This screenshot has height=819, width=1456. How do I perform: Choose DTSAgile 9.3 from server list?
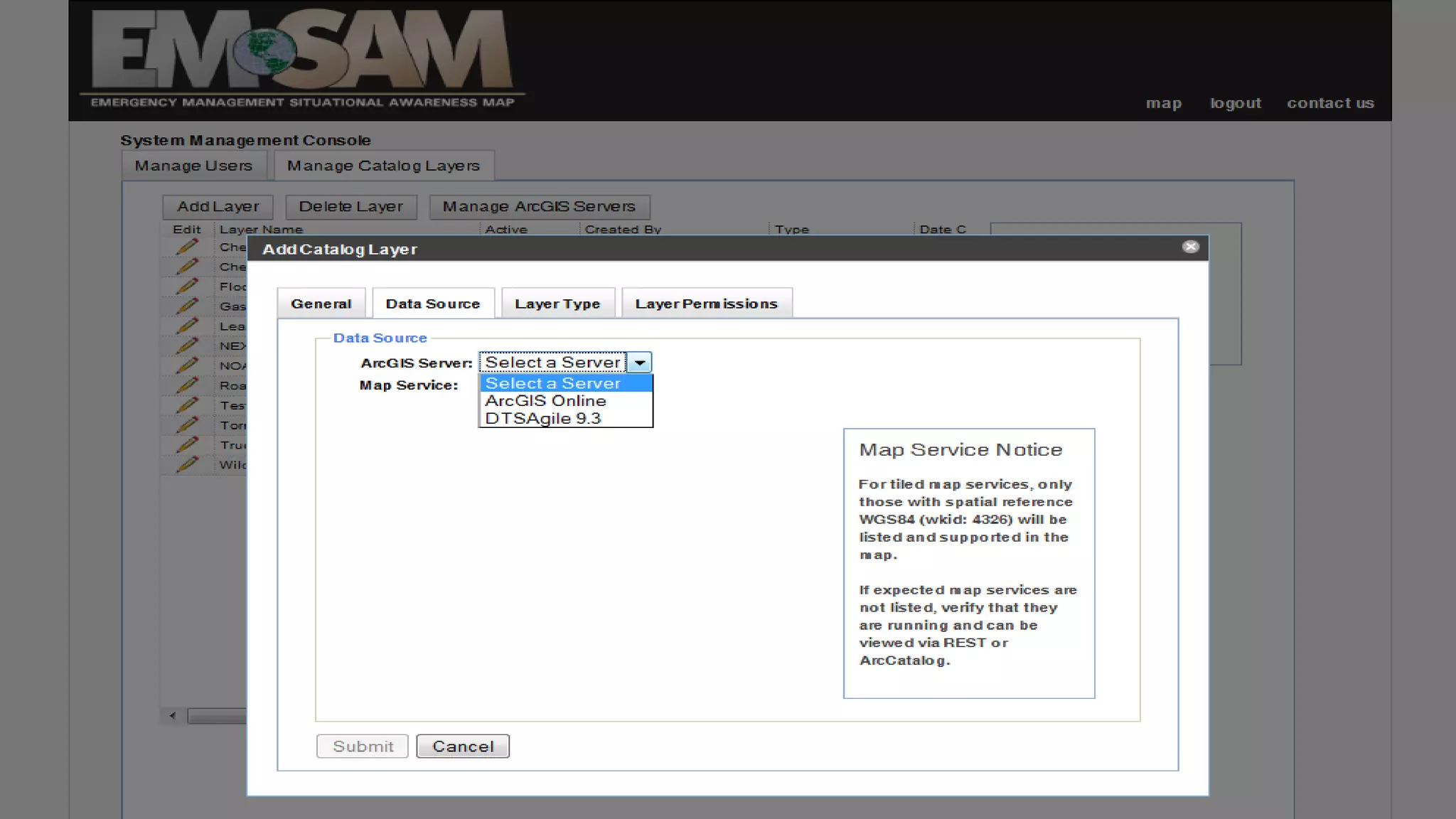point(542,419)
